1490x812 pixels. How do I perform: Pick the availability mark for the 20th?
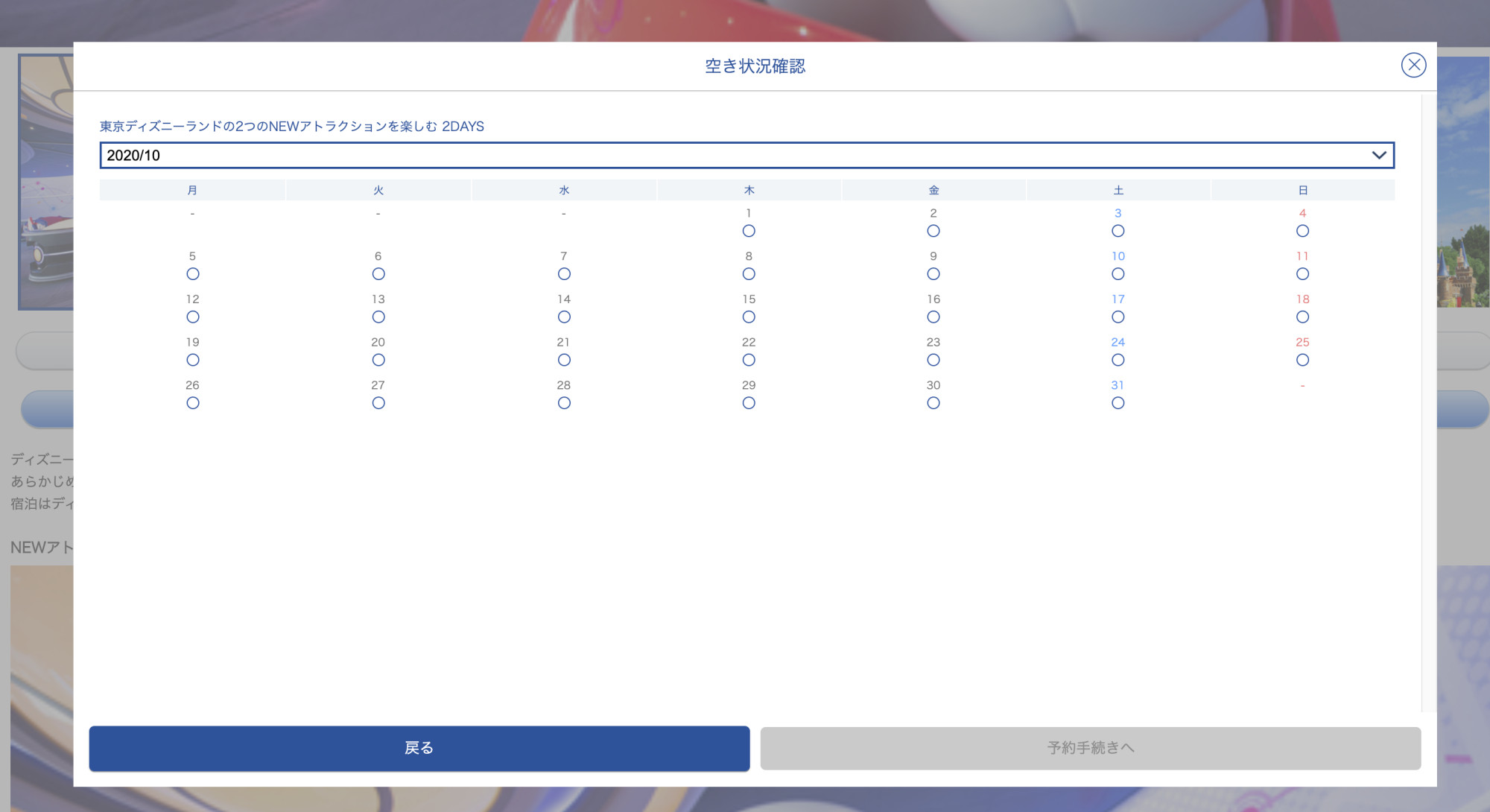tap(378, 360)
